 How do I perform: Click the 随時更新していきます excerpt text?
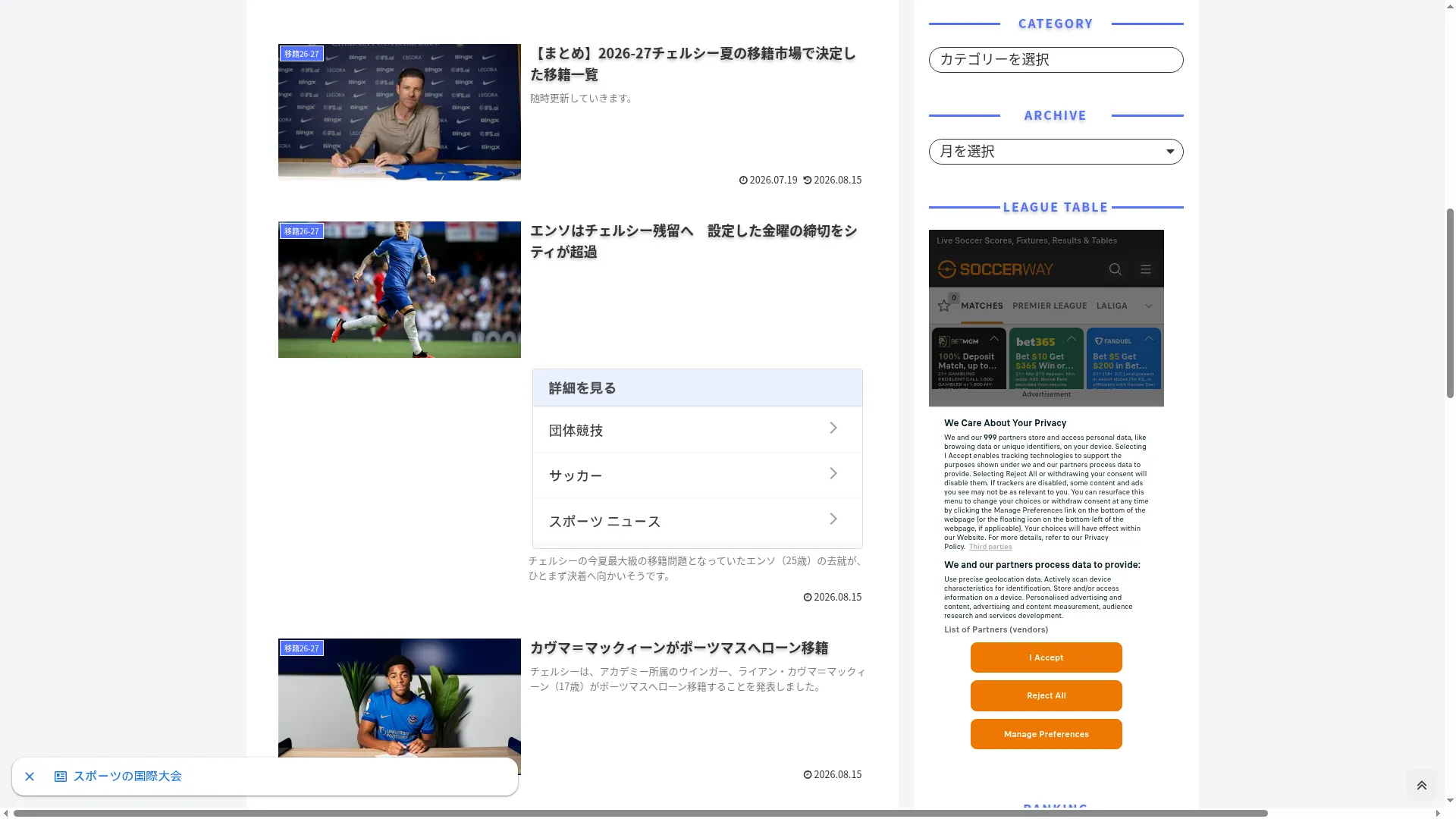coord(582,99)
